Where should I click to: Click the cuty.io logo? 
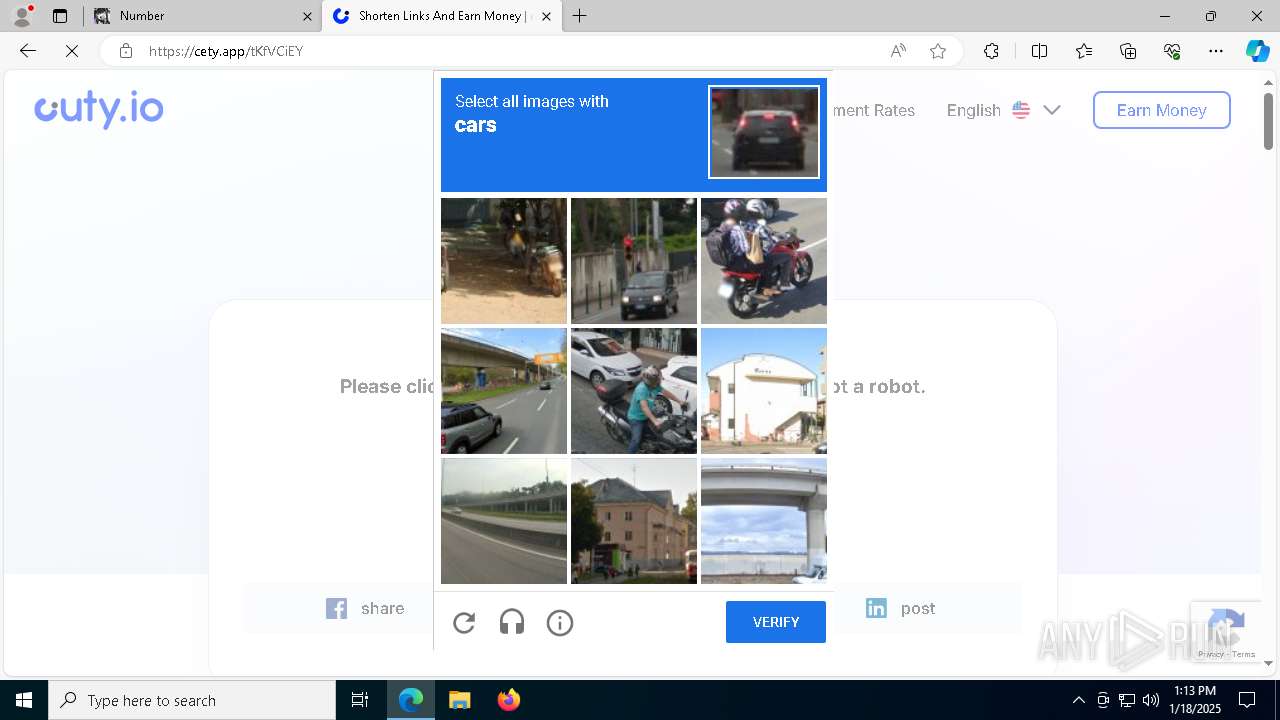[x=99, y=109]
